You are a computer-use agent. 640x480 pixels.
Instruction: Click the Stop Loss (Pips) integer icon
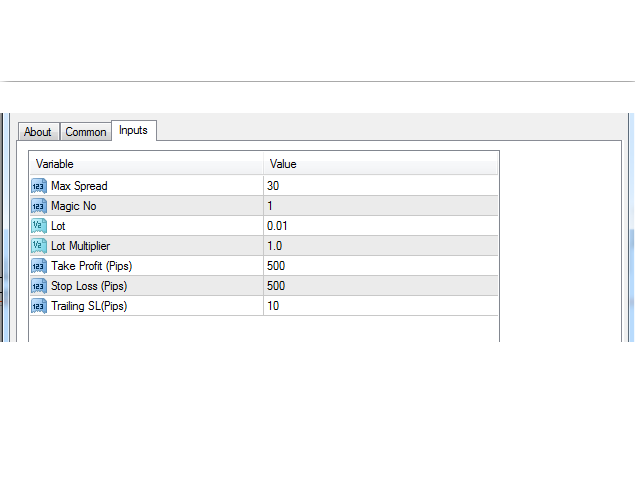39,286
